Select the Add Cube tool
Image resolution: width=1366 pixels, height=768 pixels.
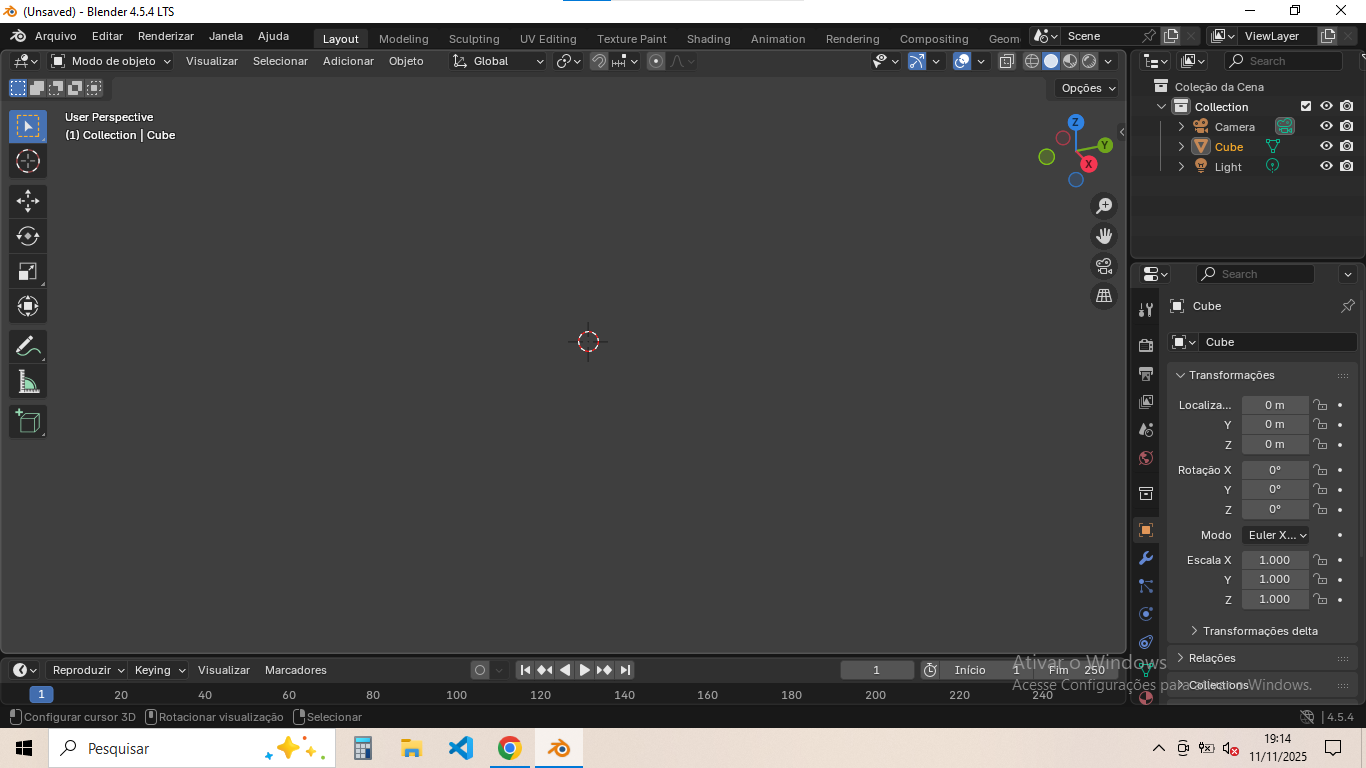tap(28, 421)
